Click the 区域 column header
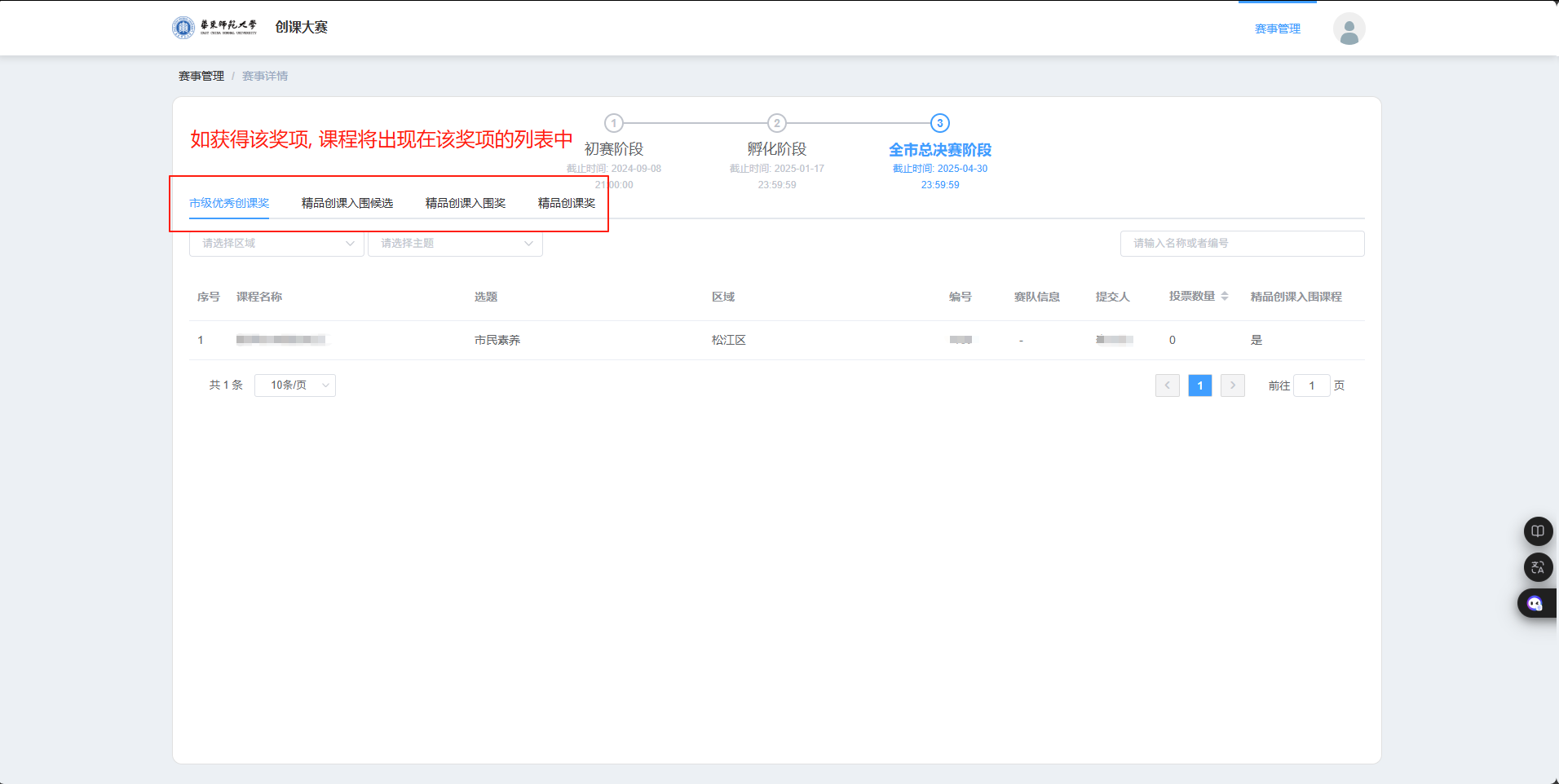Screen dimensions: 1559x784 click(x=723, y=297)
